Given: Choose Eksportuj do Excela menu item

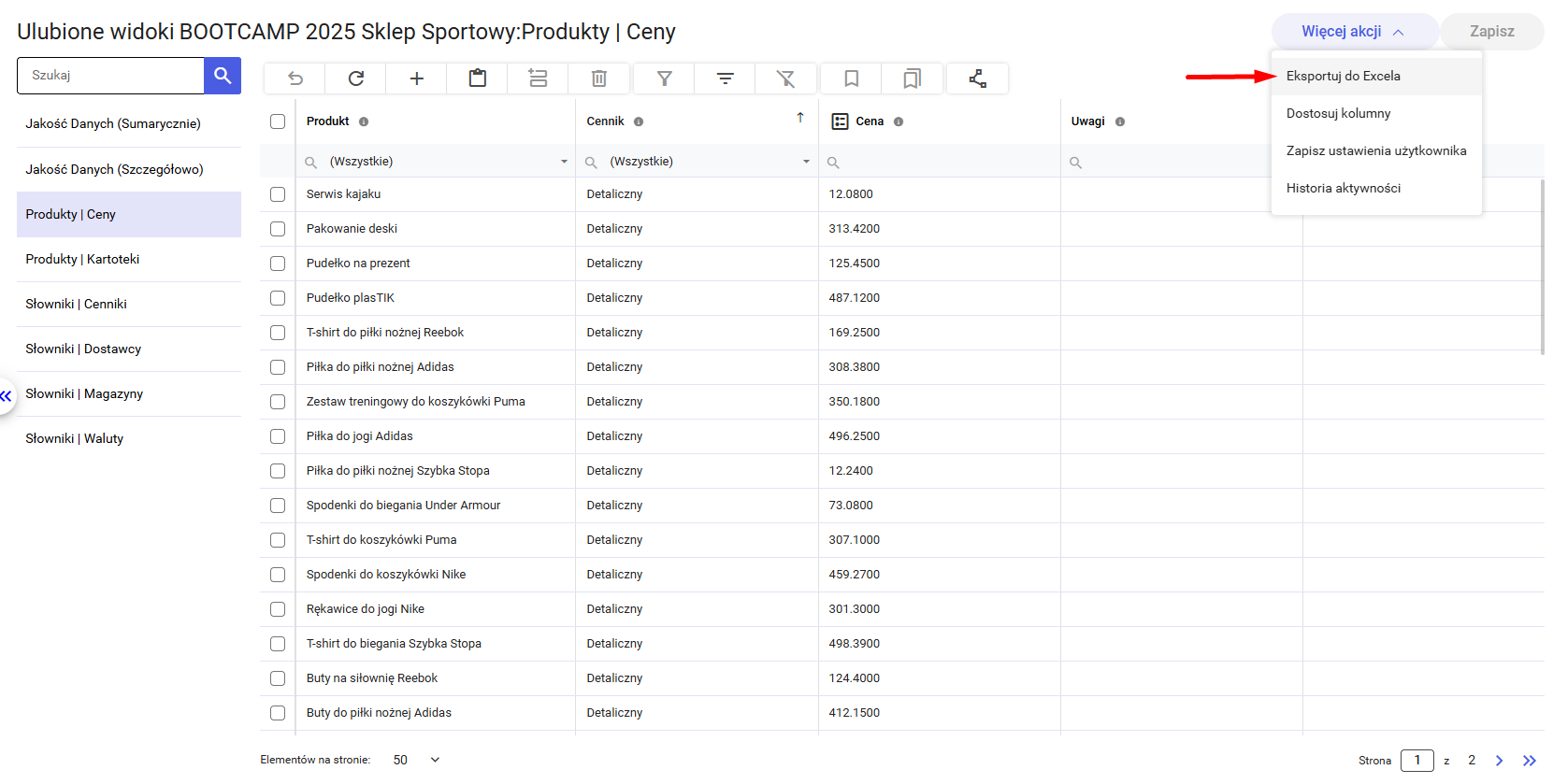Looking at the screenshot, I should pos(1344,77).
